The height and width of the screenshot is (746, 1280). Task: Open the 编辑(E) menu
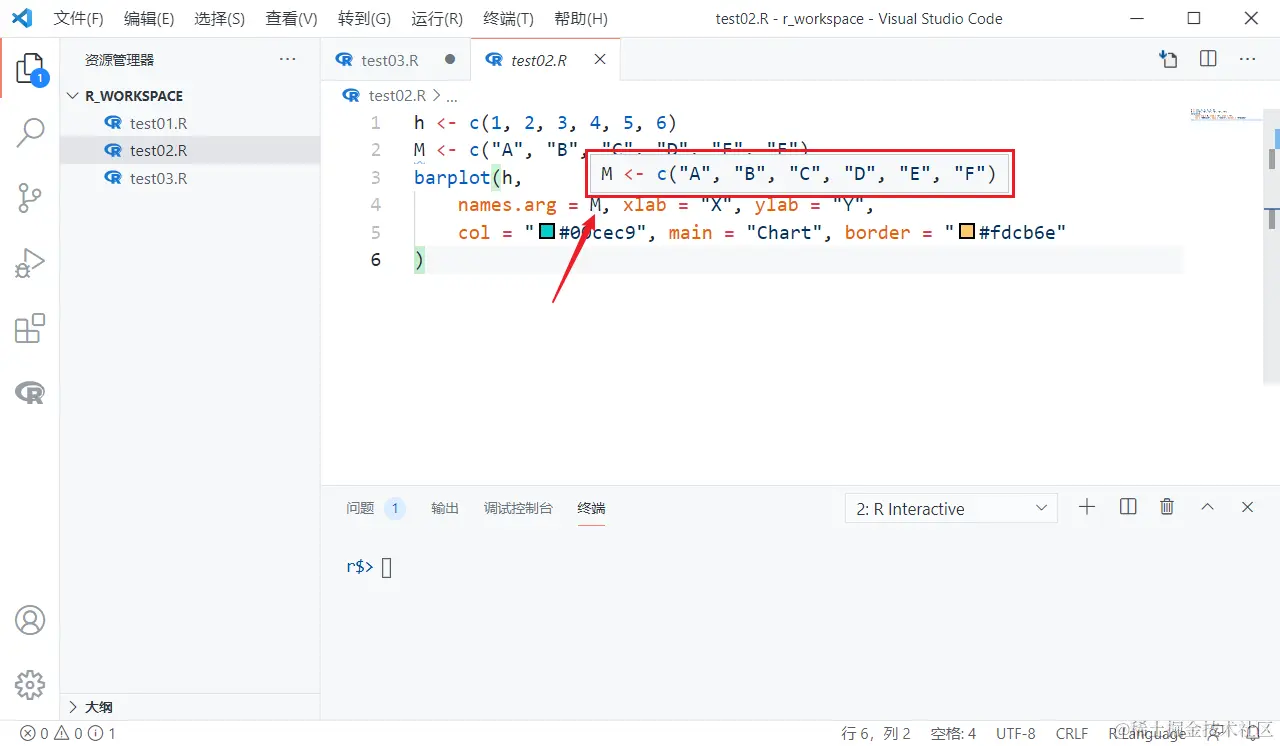[148, 19]
